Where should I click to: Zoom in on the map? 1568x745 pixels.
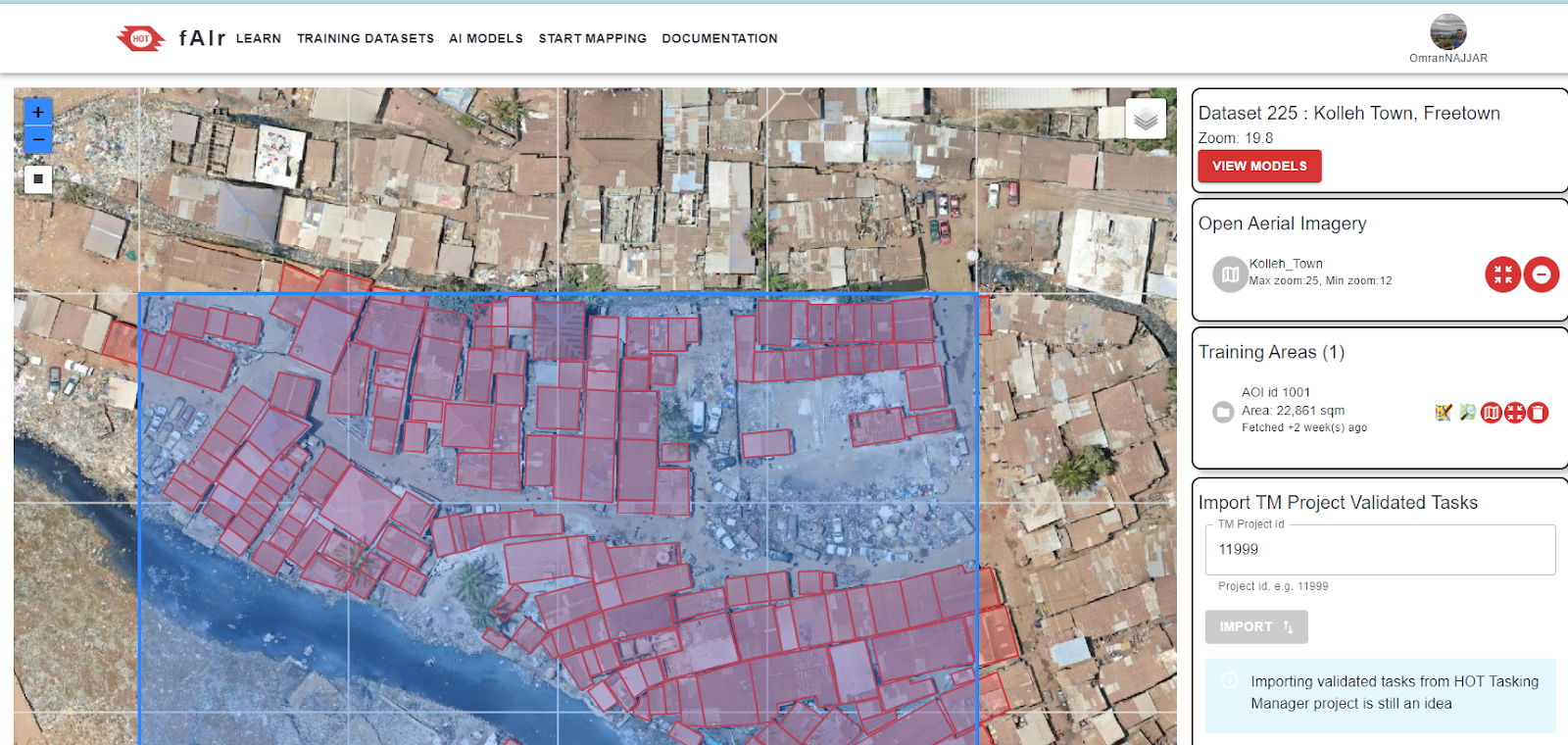tap(38, 112)
